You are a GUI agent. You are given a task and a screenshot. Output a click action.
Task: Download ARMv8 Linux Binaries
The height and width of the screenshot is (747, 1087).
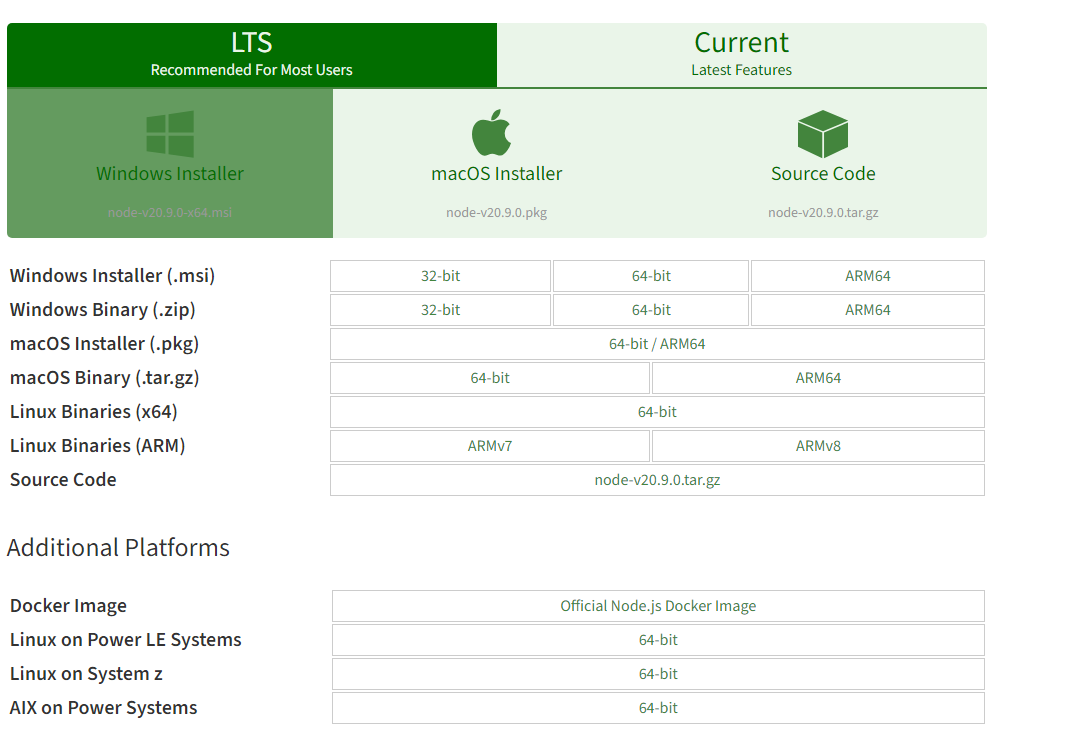pos(818,446)
